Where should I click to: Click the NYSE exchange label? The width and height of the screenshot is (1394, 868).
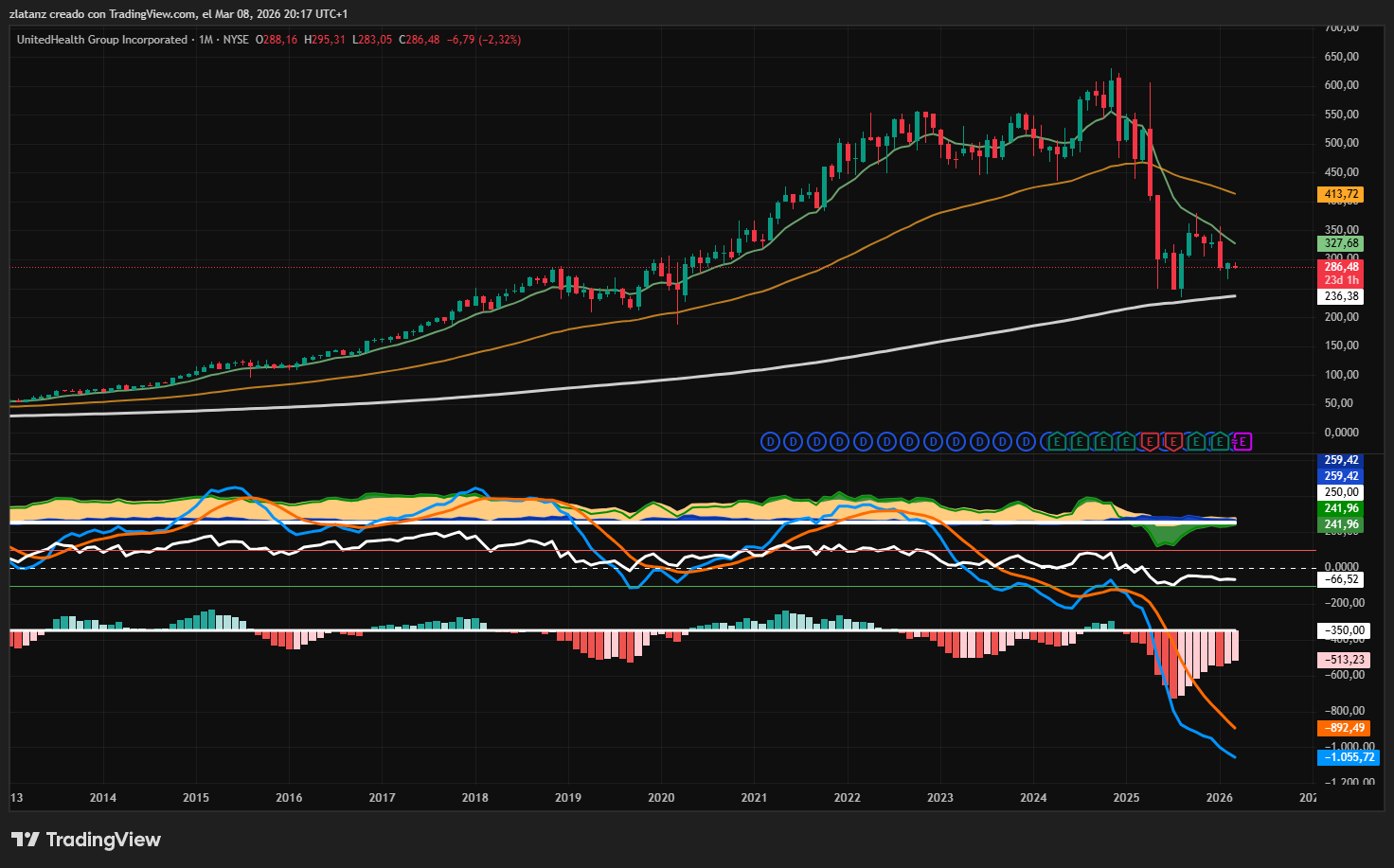click(x=236, y=40)
